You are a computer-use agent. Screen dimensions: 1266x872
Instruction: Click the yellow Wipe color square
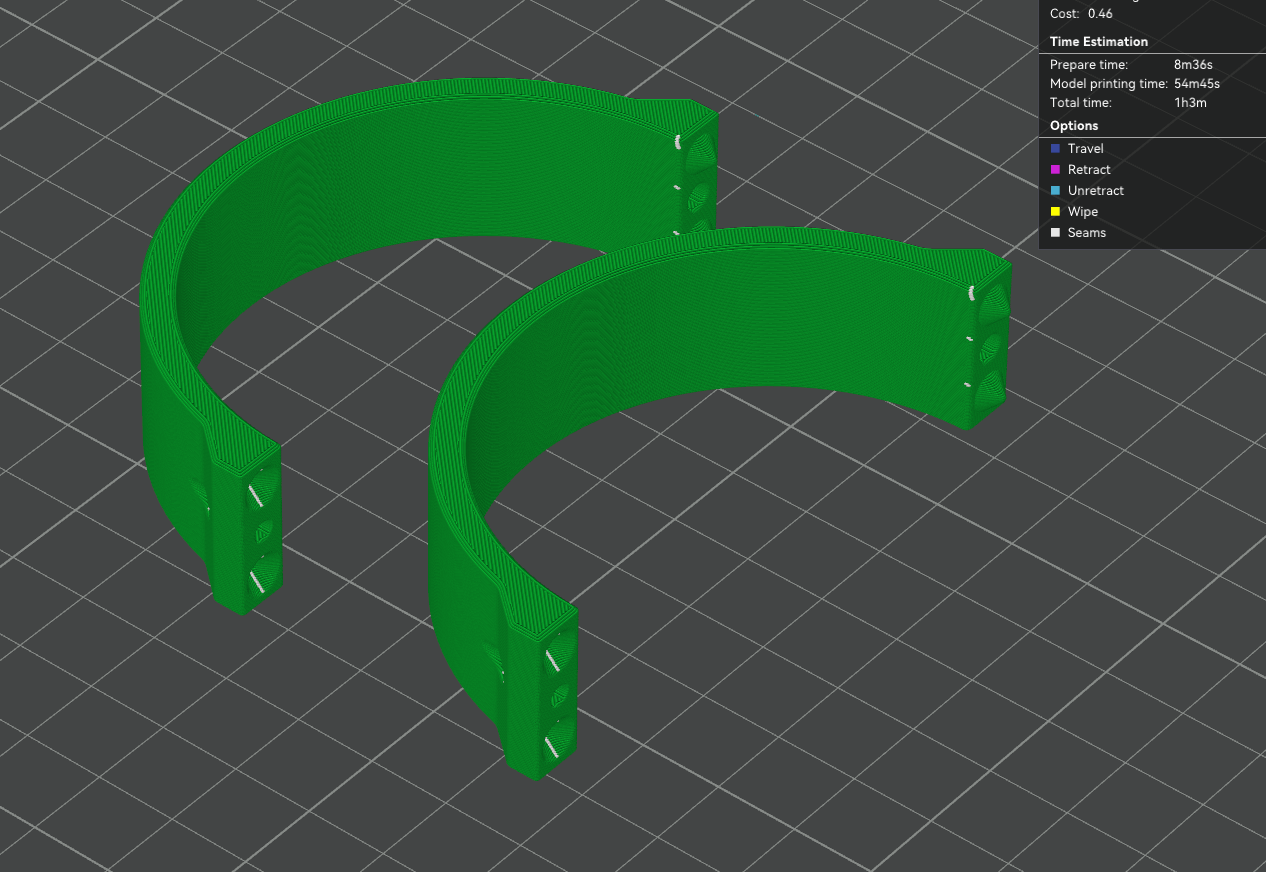click(1055, 211)
